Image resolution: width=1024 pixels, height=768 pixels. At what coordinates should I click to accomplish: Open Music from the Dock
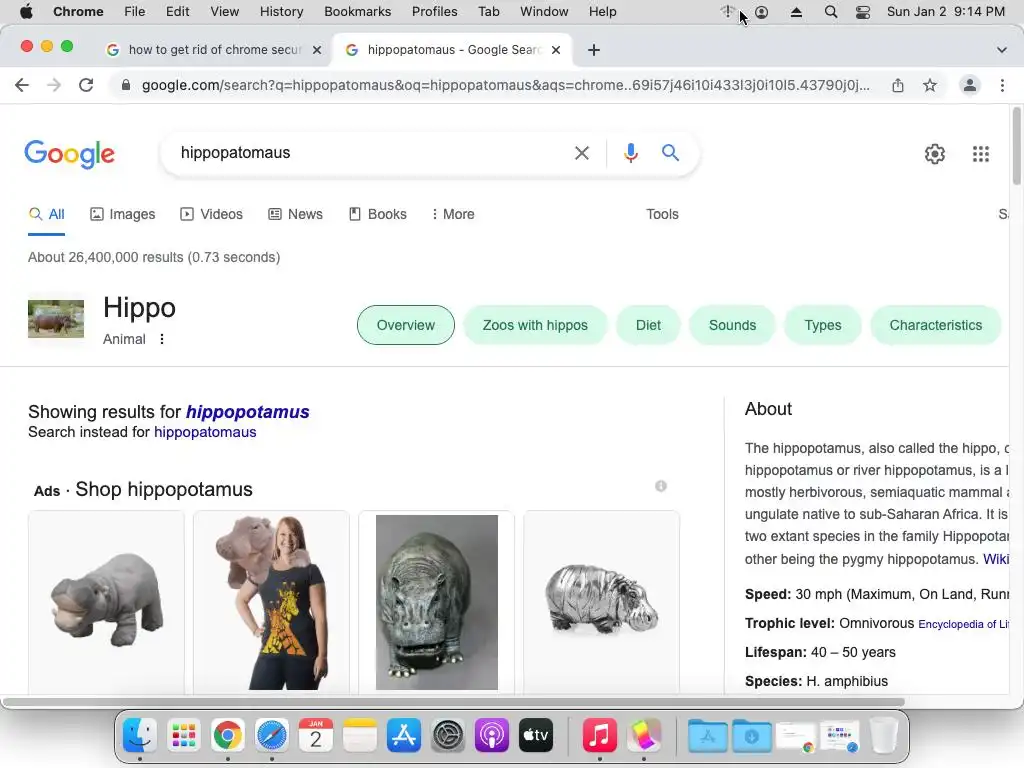[600, 735]
